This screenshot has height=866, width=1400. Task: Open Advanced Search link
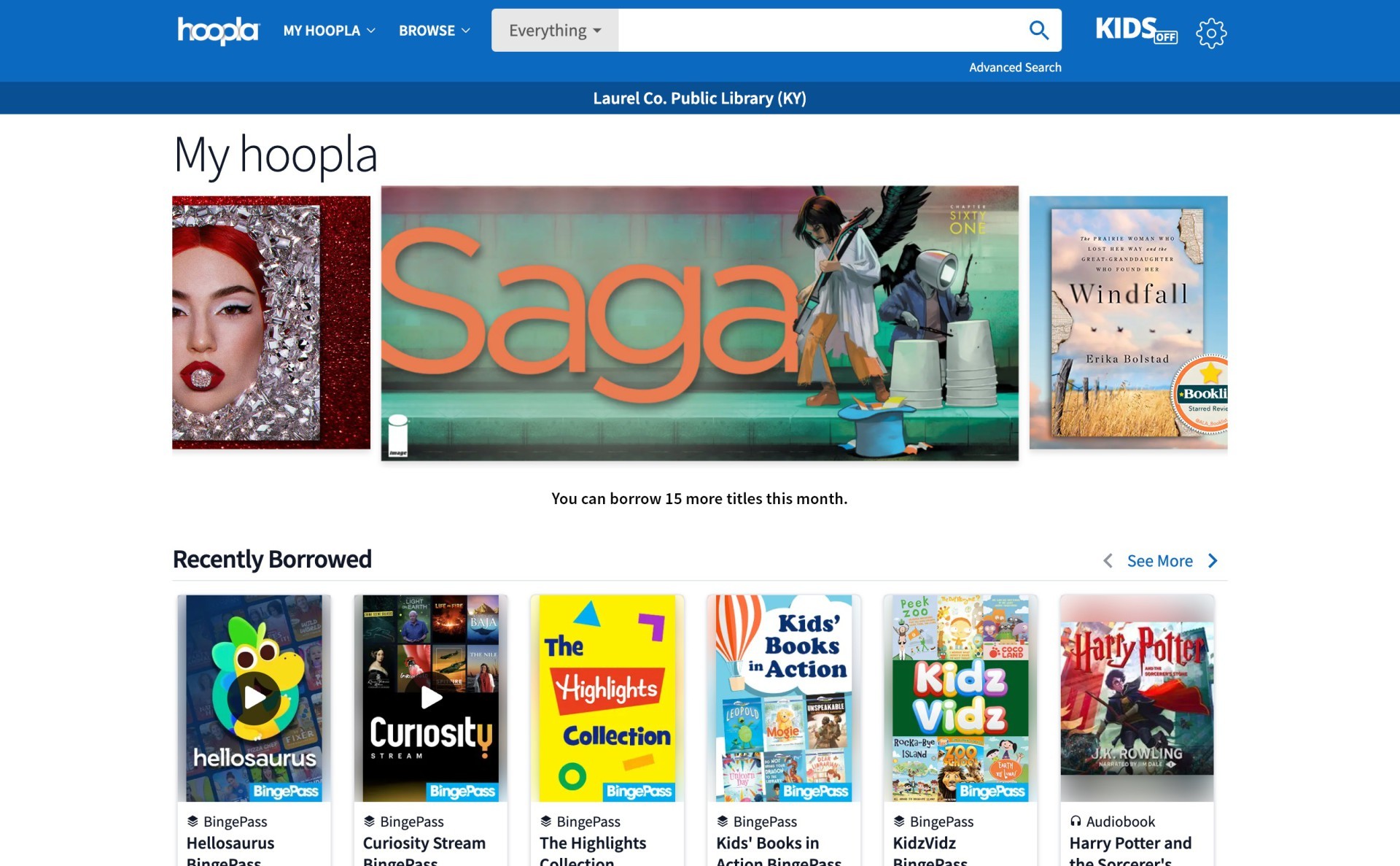coord(1015,67)
